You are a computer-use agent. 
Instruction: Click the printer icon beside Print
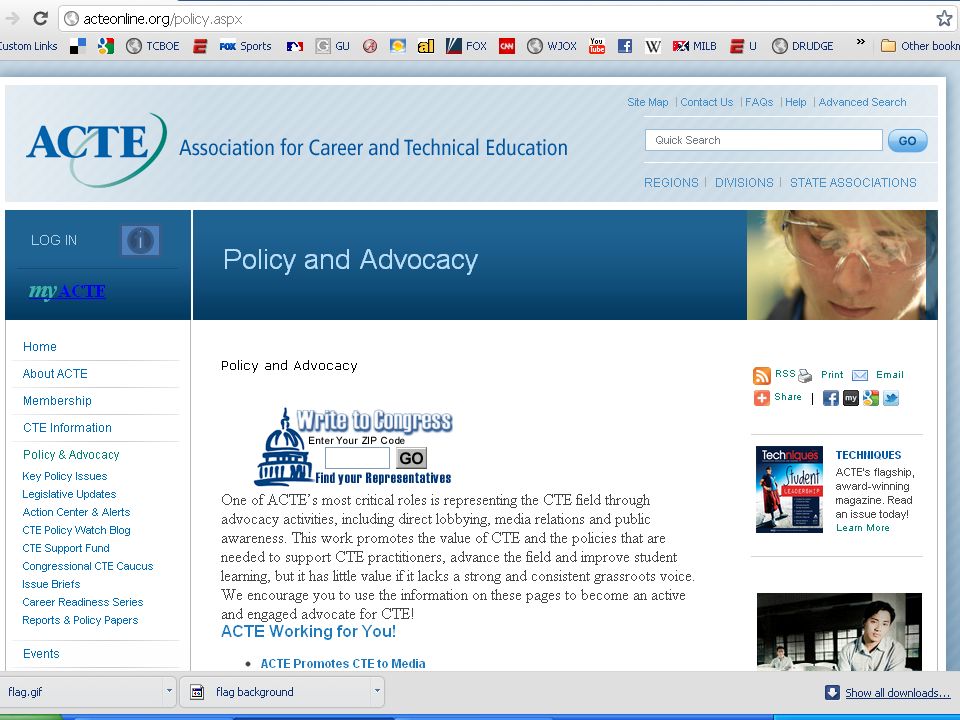(805, 375)
